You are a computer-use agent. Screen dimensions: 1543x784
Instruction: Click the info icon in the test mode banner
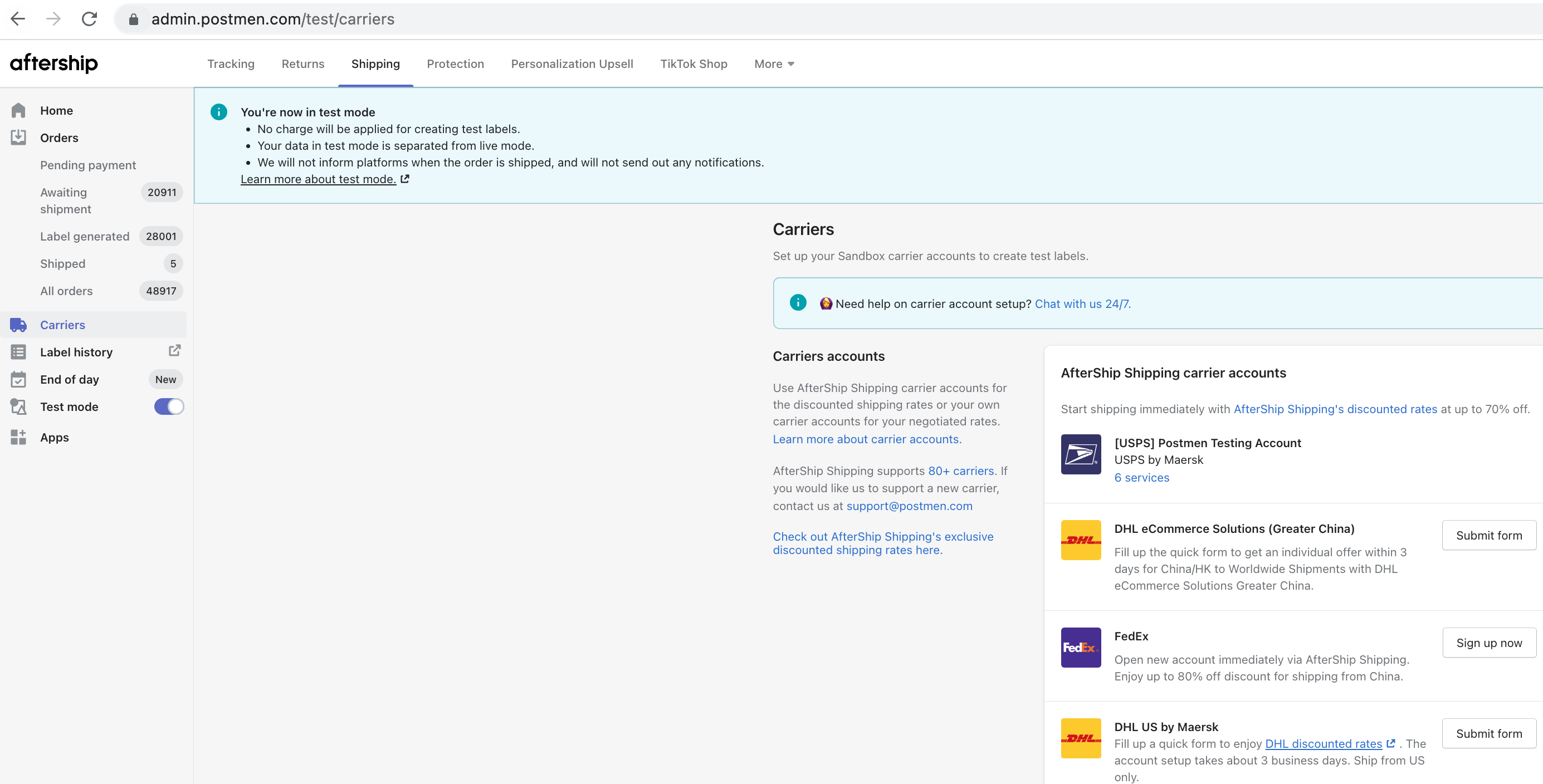pos(218,112)
